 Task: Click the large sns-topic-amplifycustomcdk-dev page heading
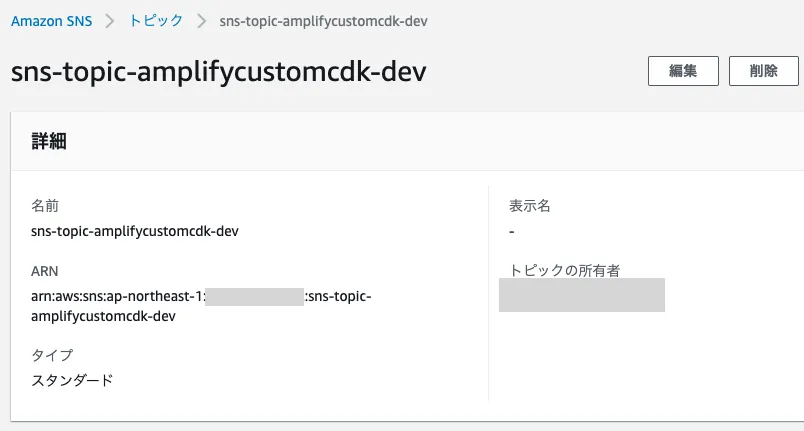[218, 72]
